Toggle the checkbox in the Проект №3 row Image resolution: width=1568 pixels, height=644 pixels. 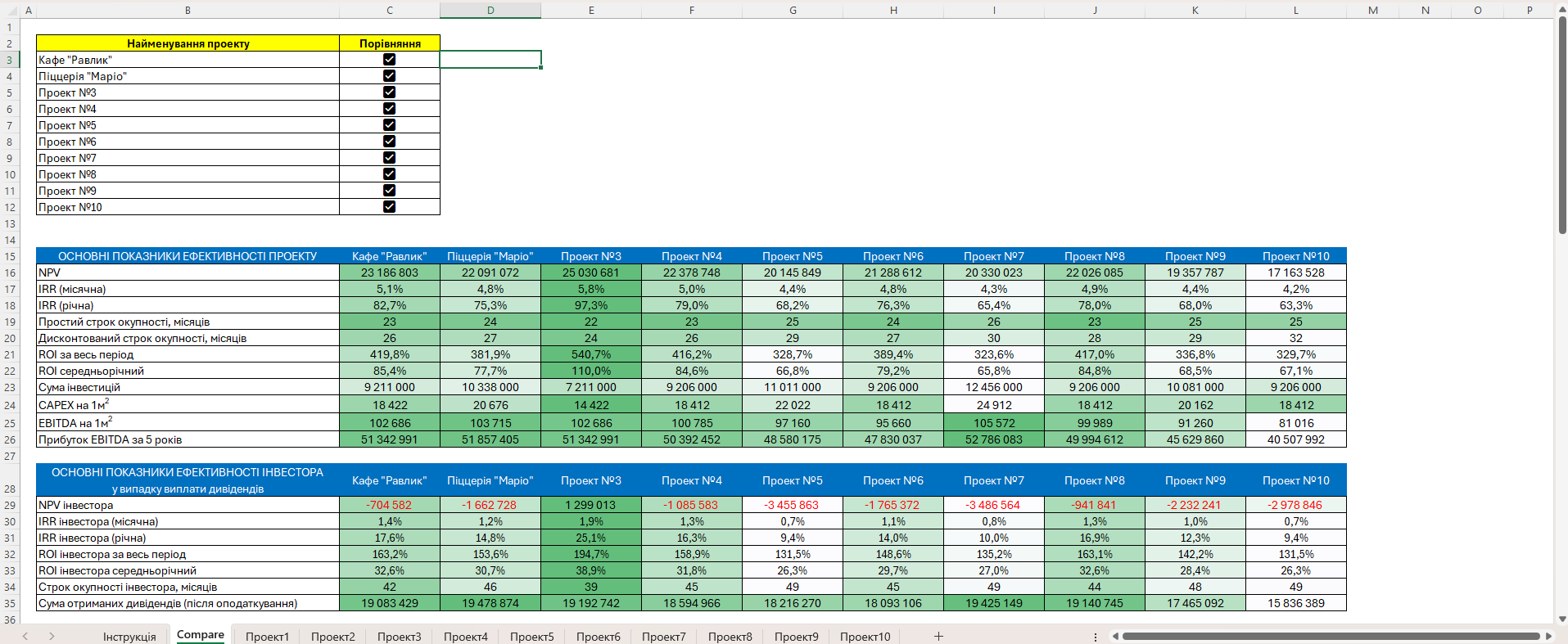390,92
